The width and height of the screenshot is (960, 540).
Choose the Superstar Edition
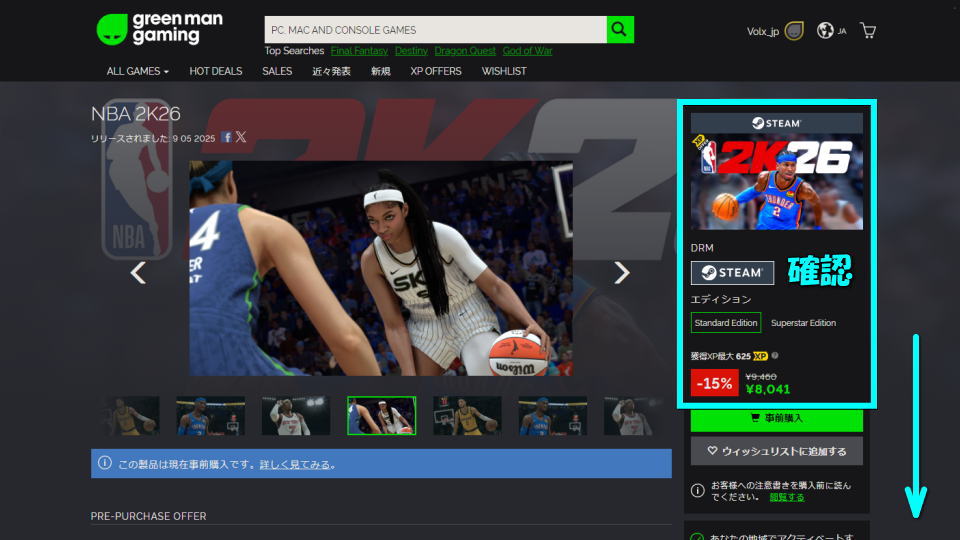[803, 323]
